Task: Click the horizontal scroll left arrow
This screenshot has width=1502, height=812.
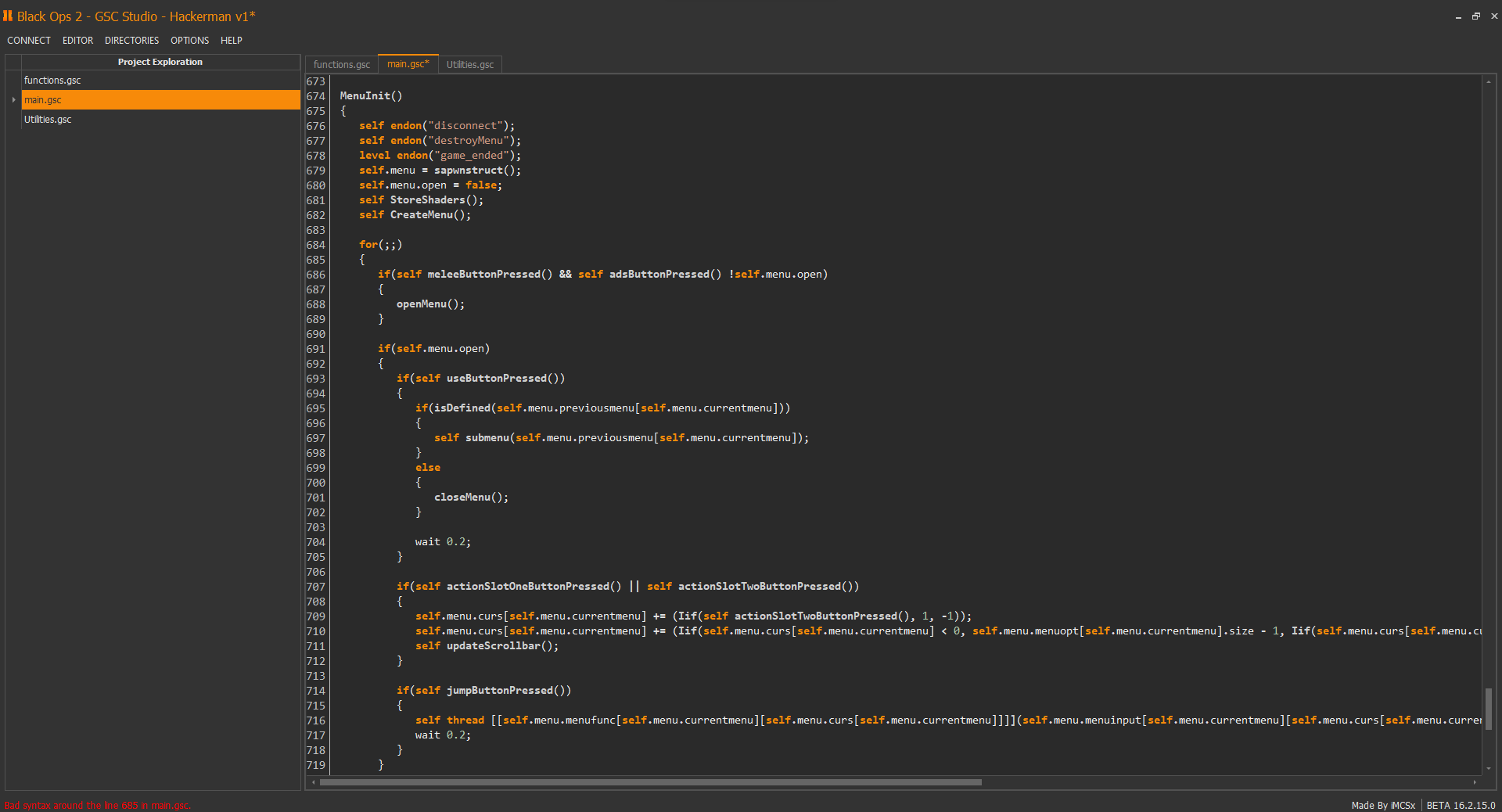Action: 314,782
